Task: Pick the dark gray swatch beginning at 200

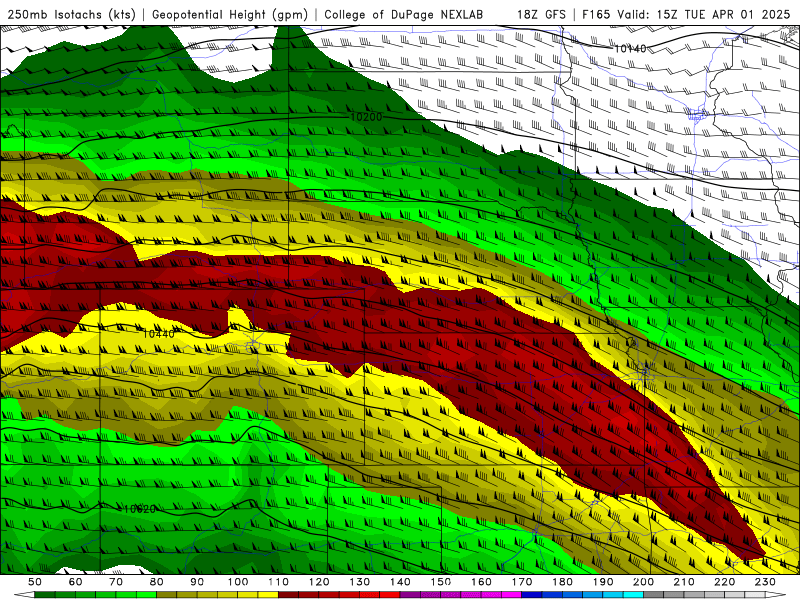Action: pos(654,595)
